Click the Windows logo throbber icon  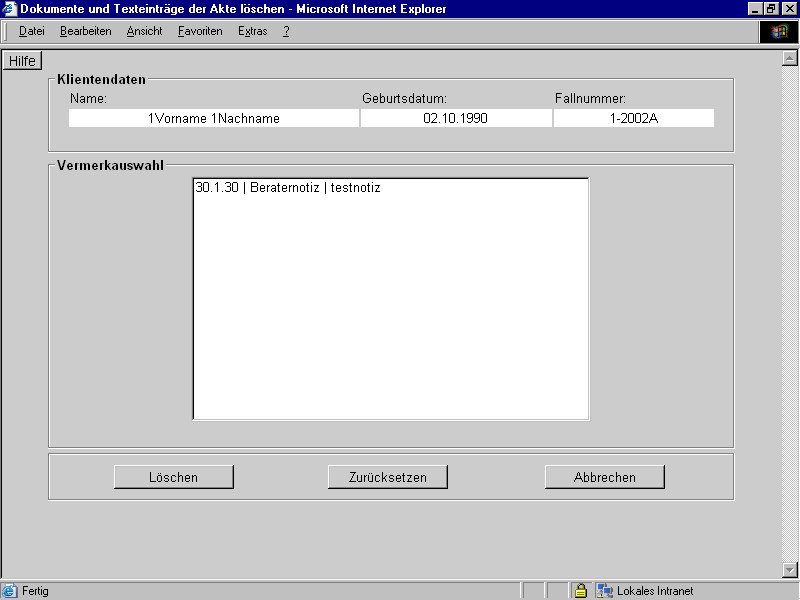click(779, 31)
